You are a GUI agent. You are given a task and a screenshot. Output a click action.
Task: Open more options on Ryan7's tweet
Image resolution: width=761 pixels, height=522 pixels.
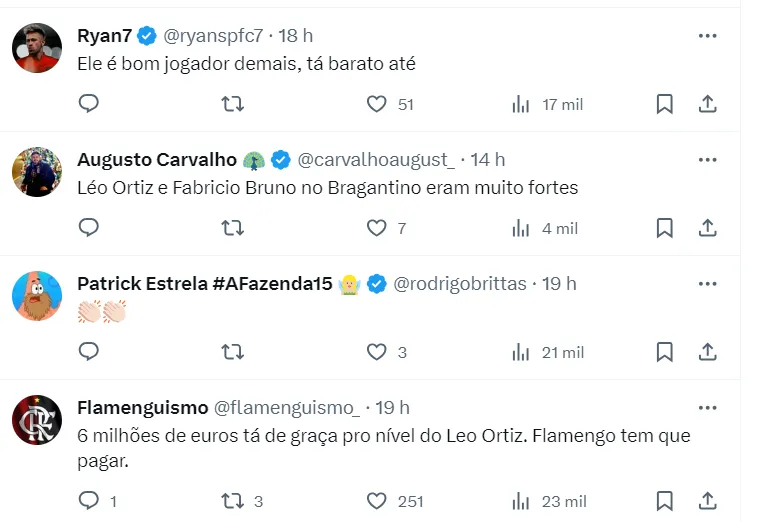pyautogui.click(x=707, y=36)
